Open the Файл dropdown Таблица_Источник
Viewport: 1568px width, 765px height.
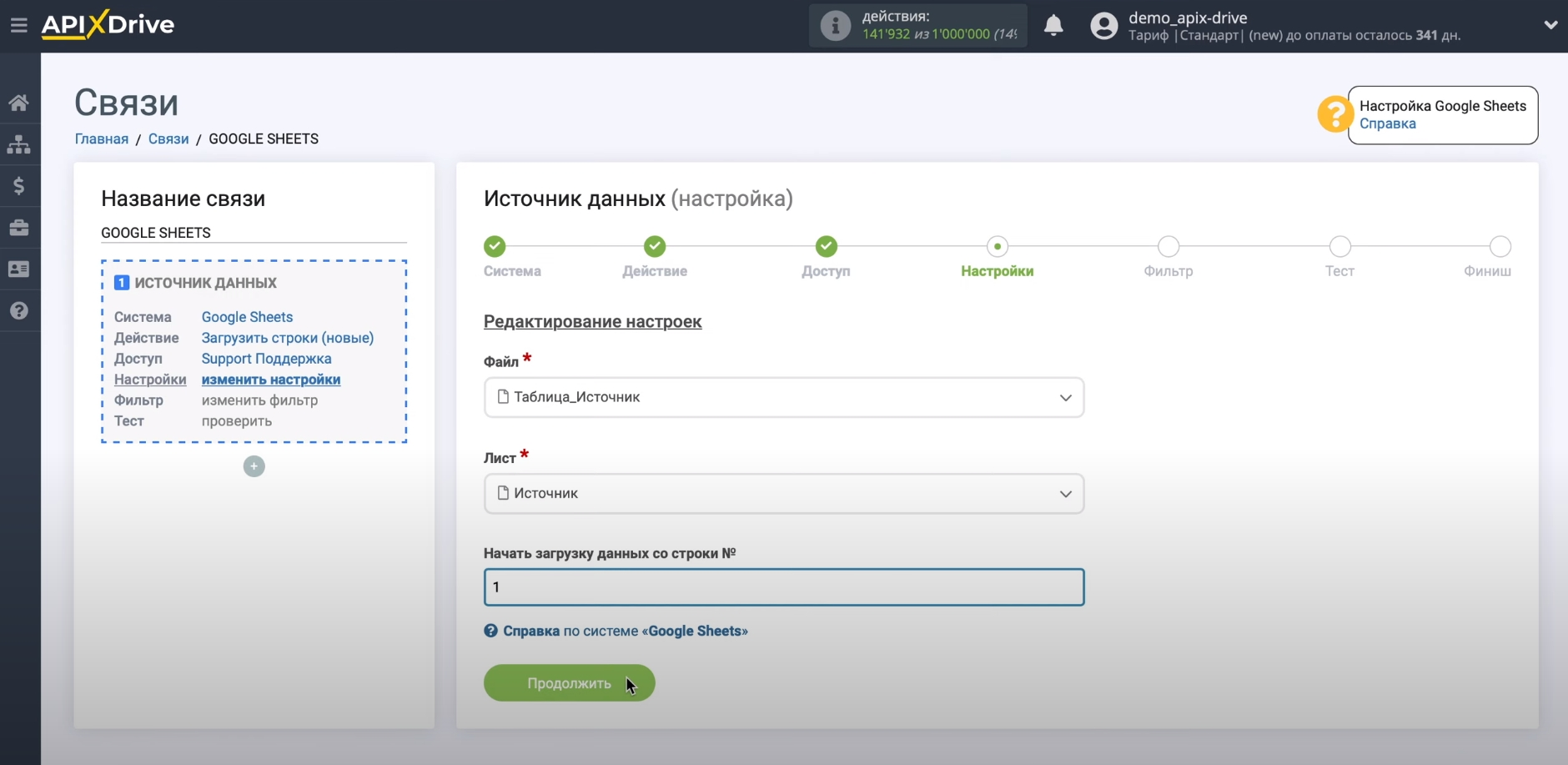(784, 397)
